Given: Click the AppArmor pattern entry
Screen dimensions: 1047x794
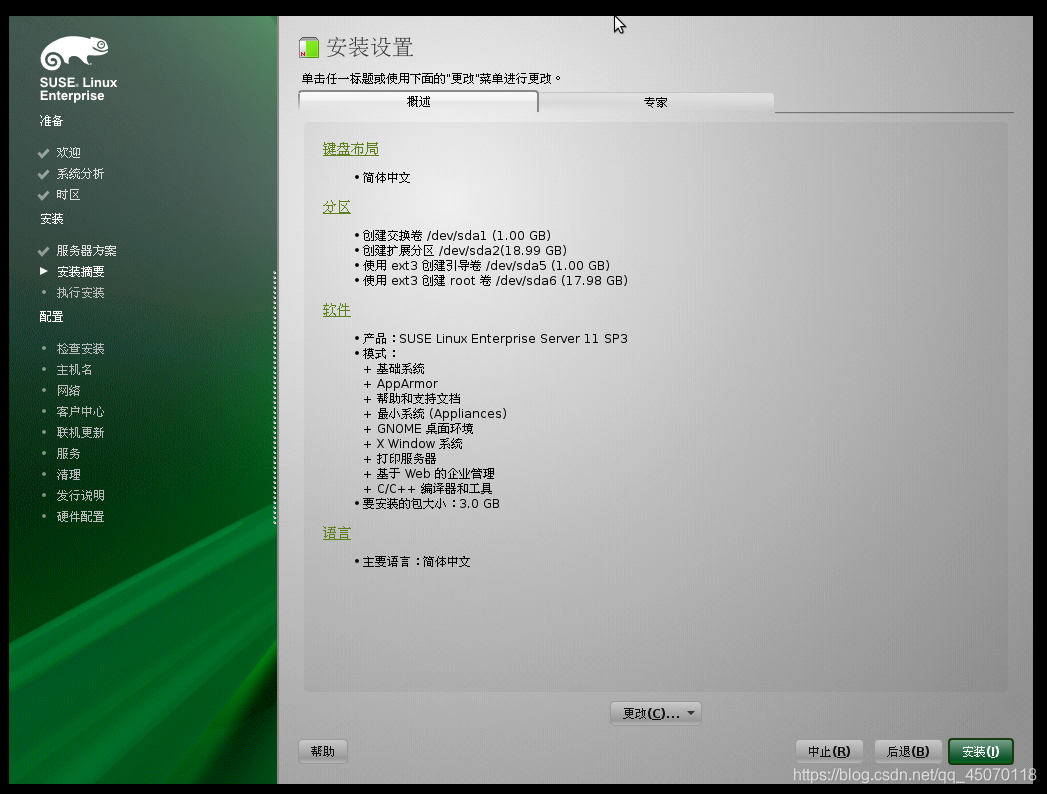Looking at the screenshot, I should (x=407, y=383).
